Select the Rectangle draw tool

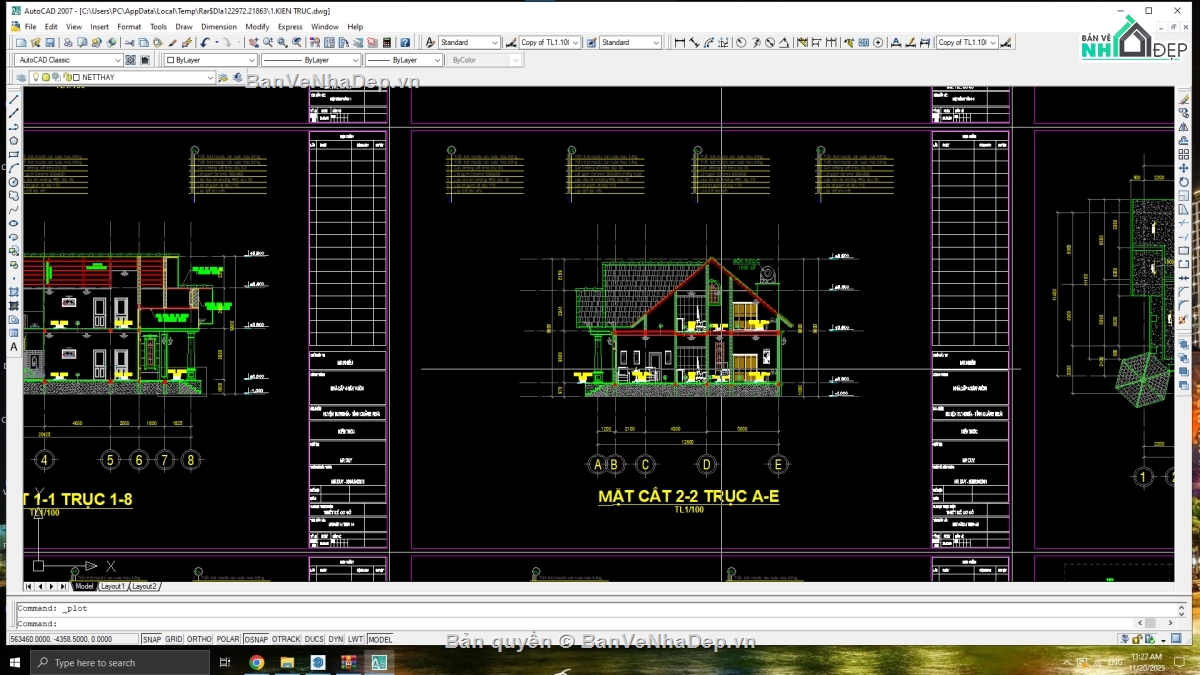(14, 155)
